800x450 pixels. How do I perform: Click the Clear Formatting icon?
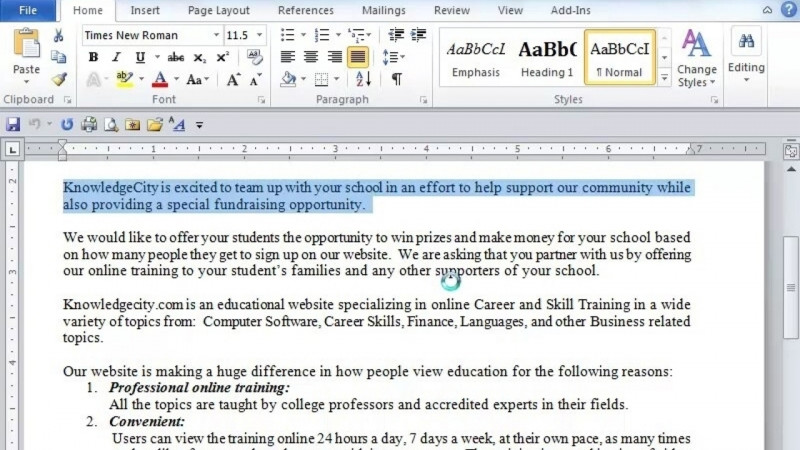point(254,57)
